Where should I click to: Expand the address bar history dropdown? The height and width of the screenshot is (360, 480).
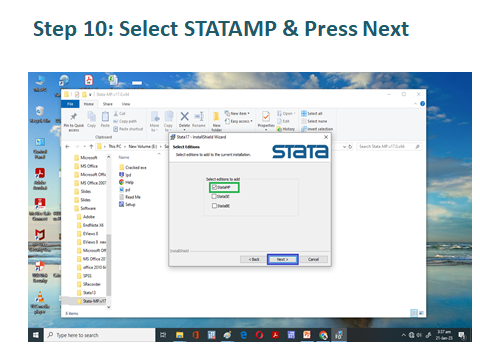click(x=344, y=147)
